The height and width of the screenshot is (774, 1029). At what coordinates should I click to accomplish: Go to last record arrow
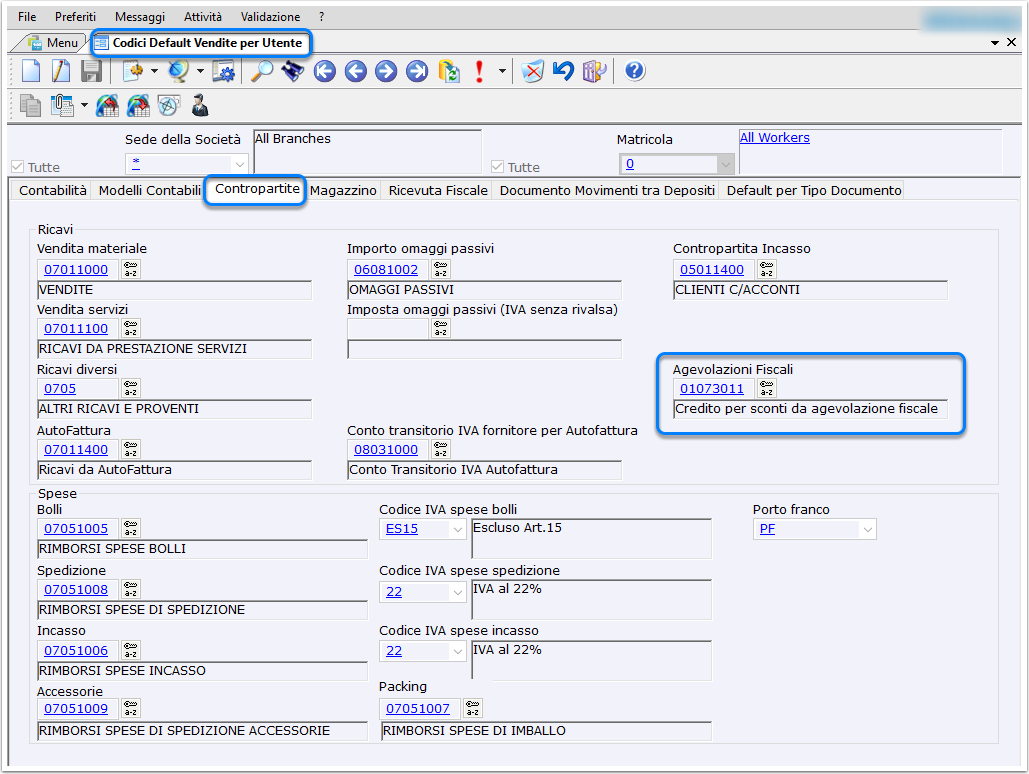click(417, 70)
